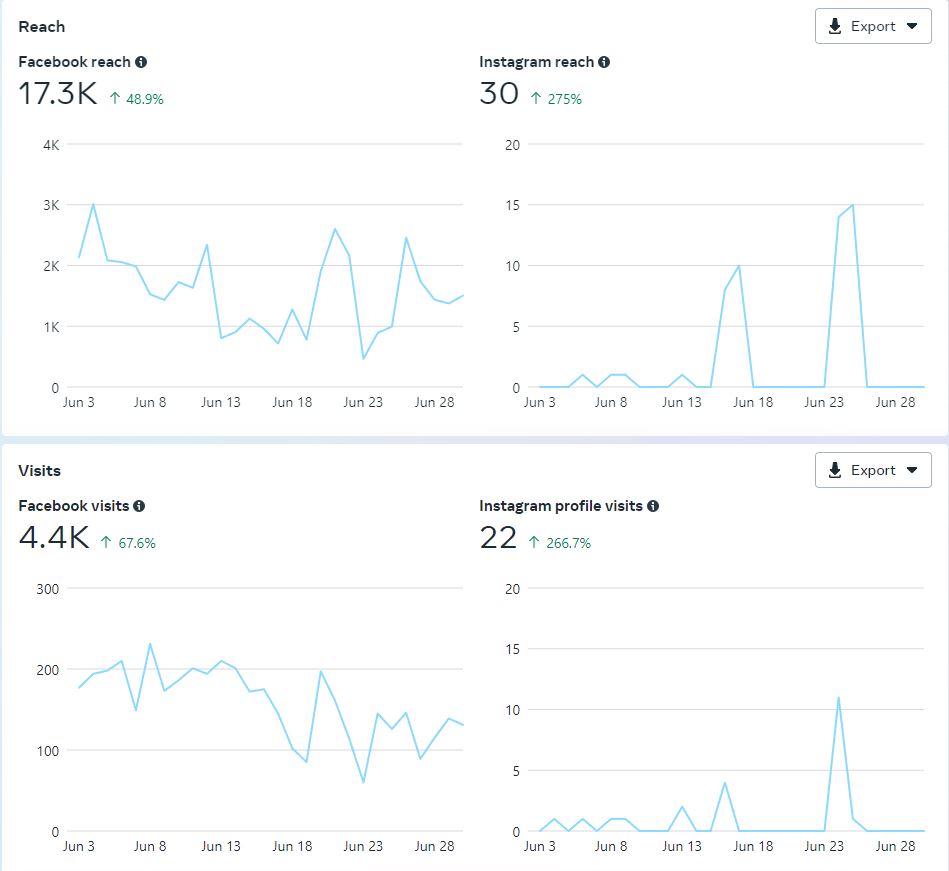Click the Facebook reach 48.9% up arrow
949x871 pixels.
tap(115, 99)
